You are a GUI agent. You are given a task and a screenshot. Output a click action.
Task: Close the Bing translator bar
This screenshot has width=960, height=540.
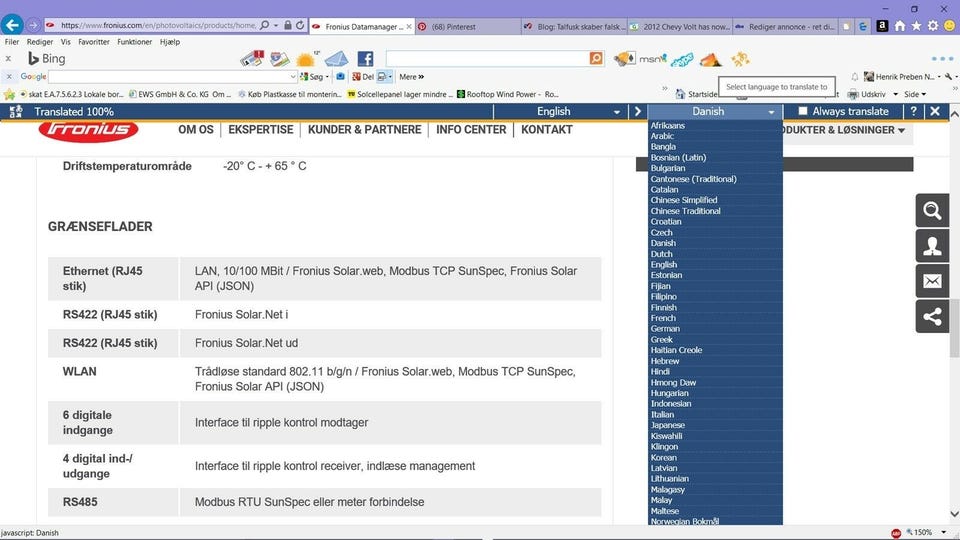[935, 111]
